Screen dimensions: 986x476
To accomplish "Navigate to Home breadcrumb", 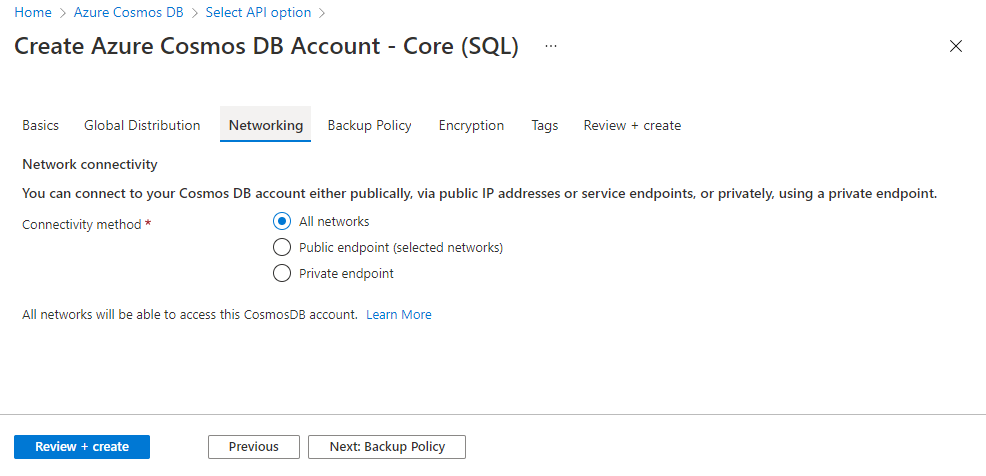I will tap(33, 13).
